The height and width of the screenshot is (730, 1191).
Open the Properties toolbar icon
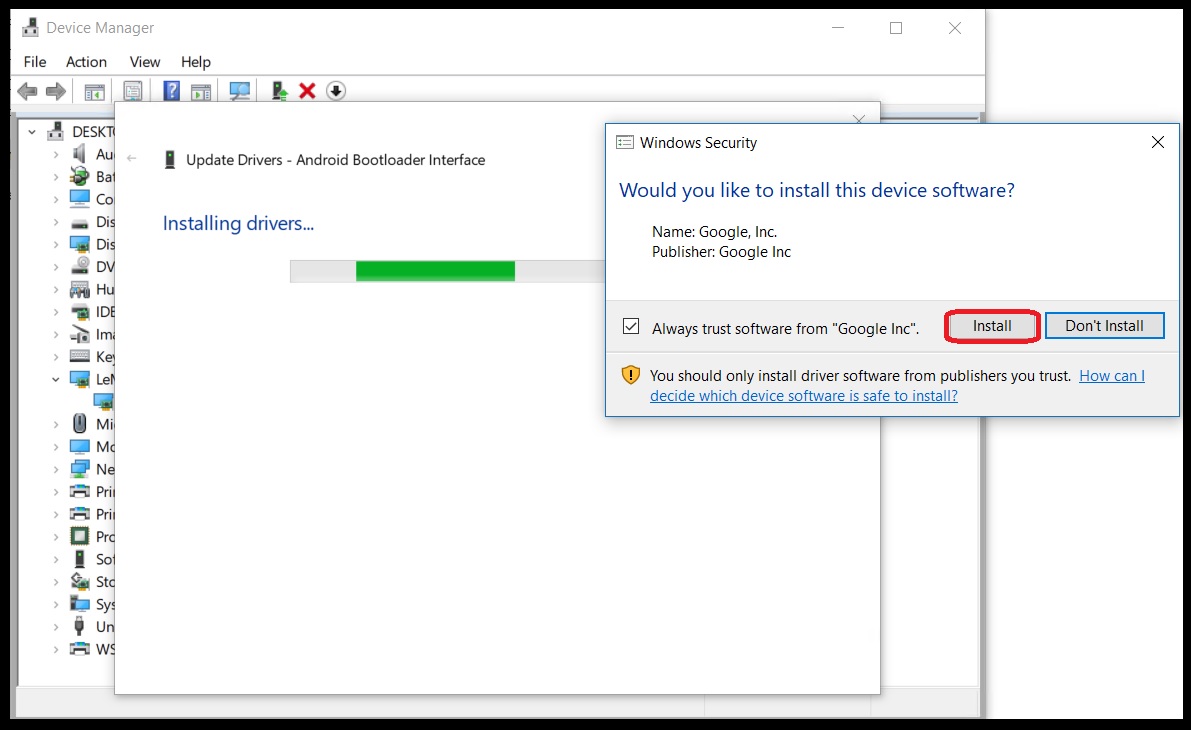click(x=132, y=91)
